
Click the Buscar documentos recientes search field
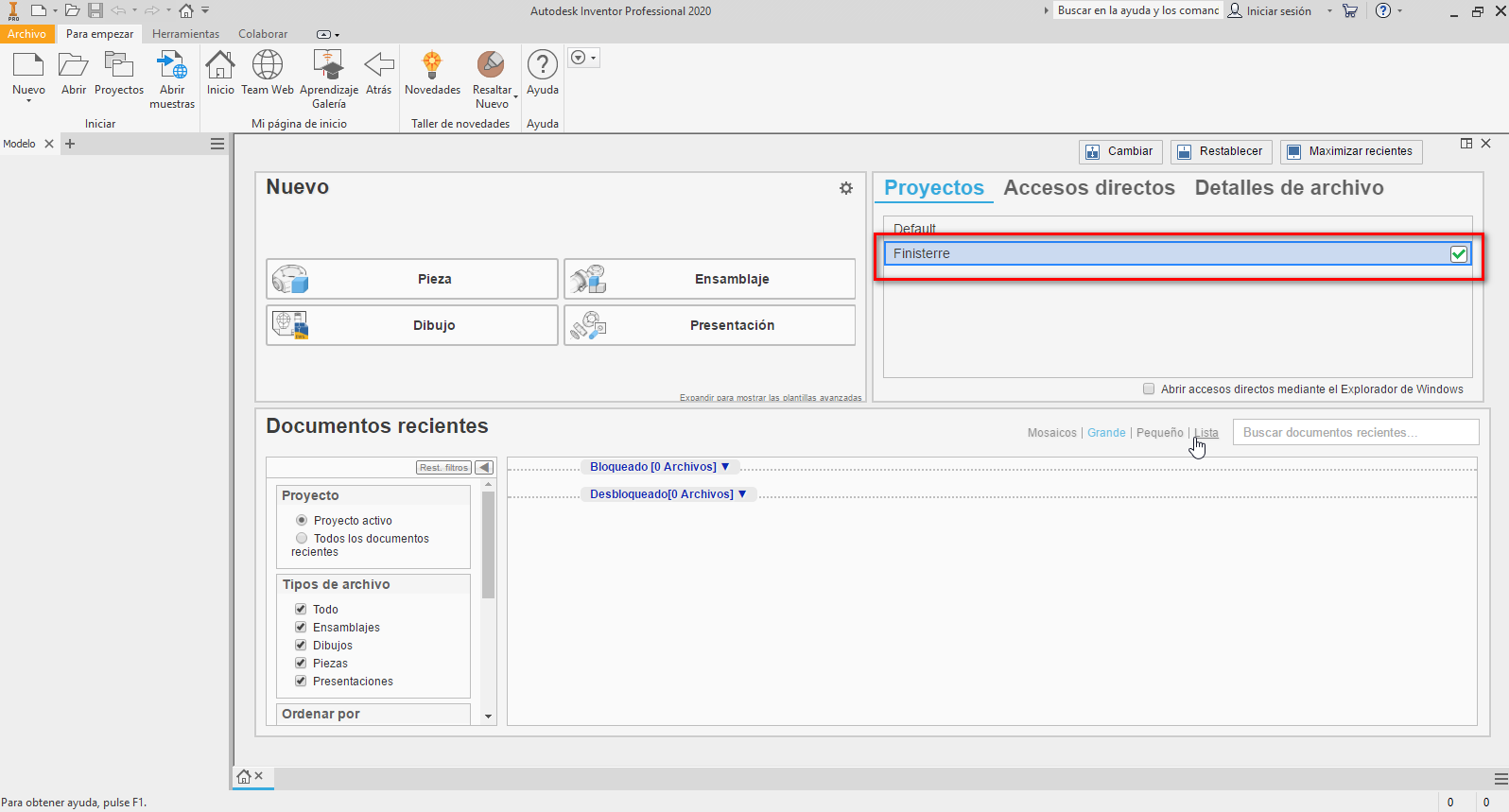pos(1355,433)
